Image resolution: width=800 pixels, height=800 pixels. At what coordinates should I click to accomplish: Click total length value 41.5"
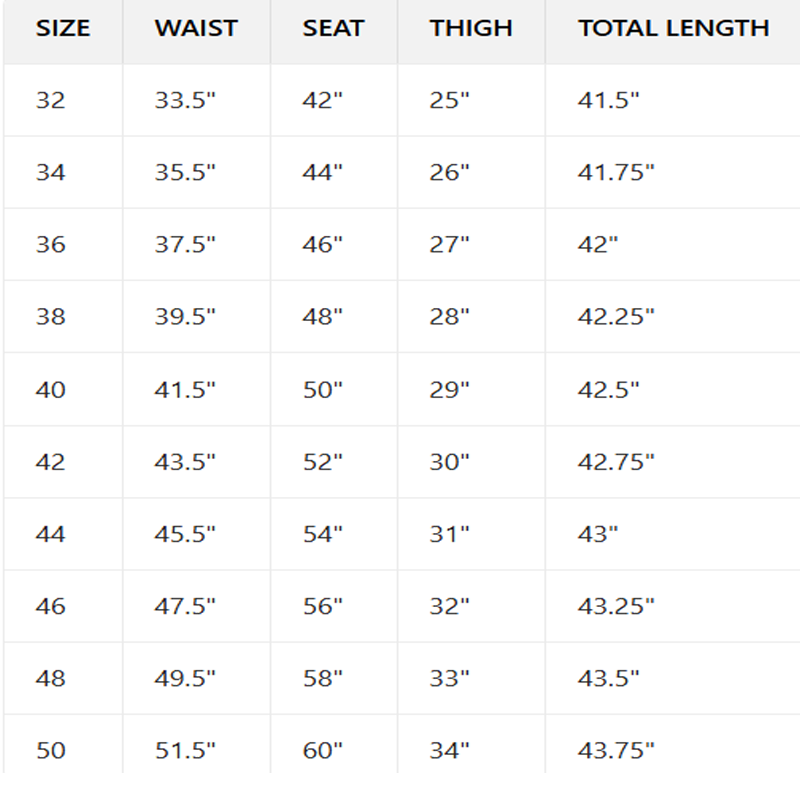608,100
